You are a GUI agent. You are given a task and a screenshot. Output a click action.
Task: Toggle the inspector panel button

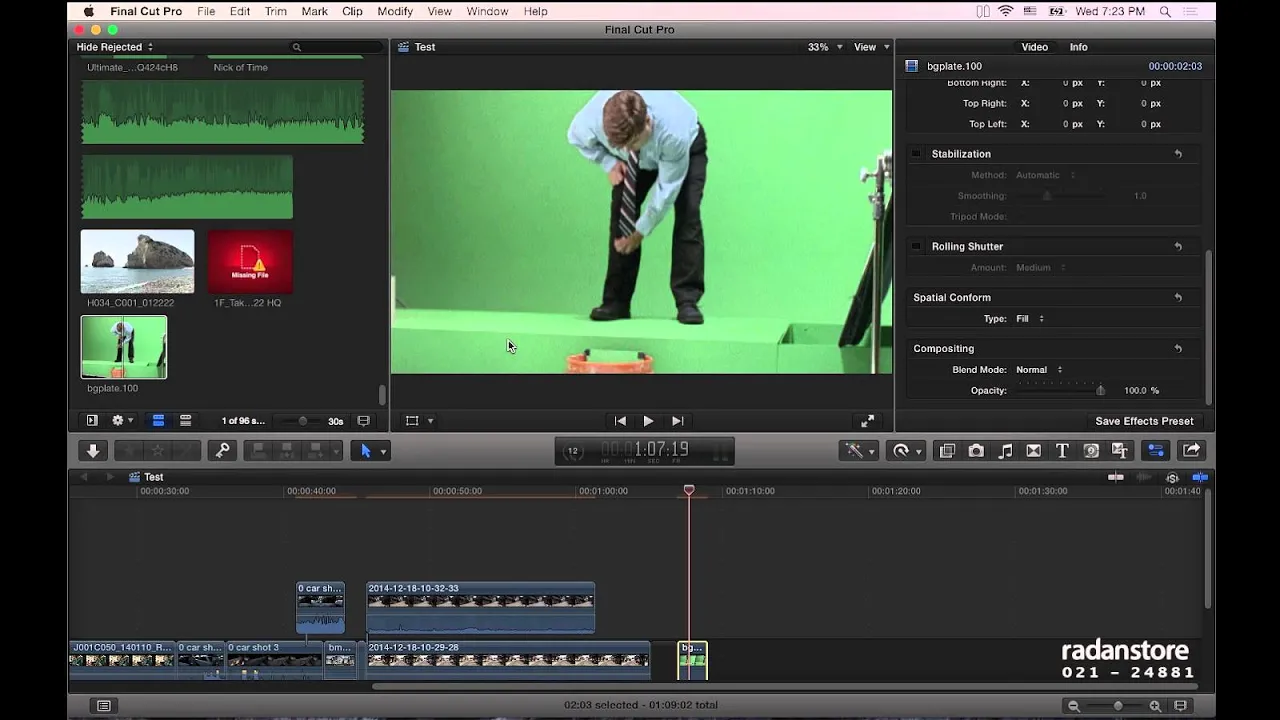[x=1156, y=451]
